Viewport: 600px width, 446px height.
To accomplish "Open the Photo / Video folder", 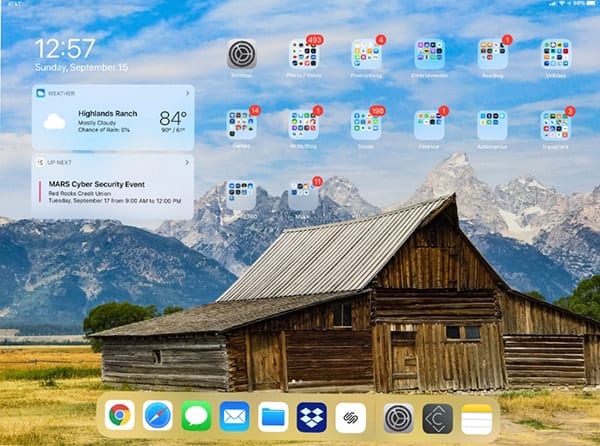I will pos(304,54).
